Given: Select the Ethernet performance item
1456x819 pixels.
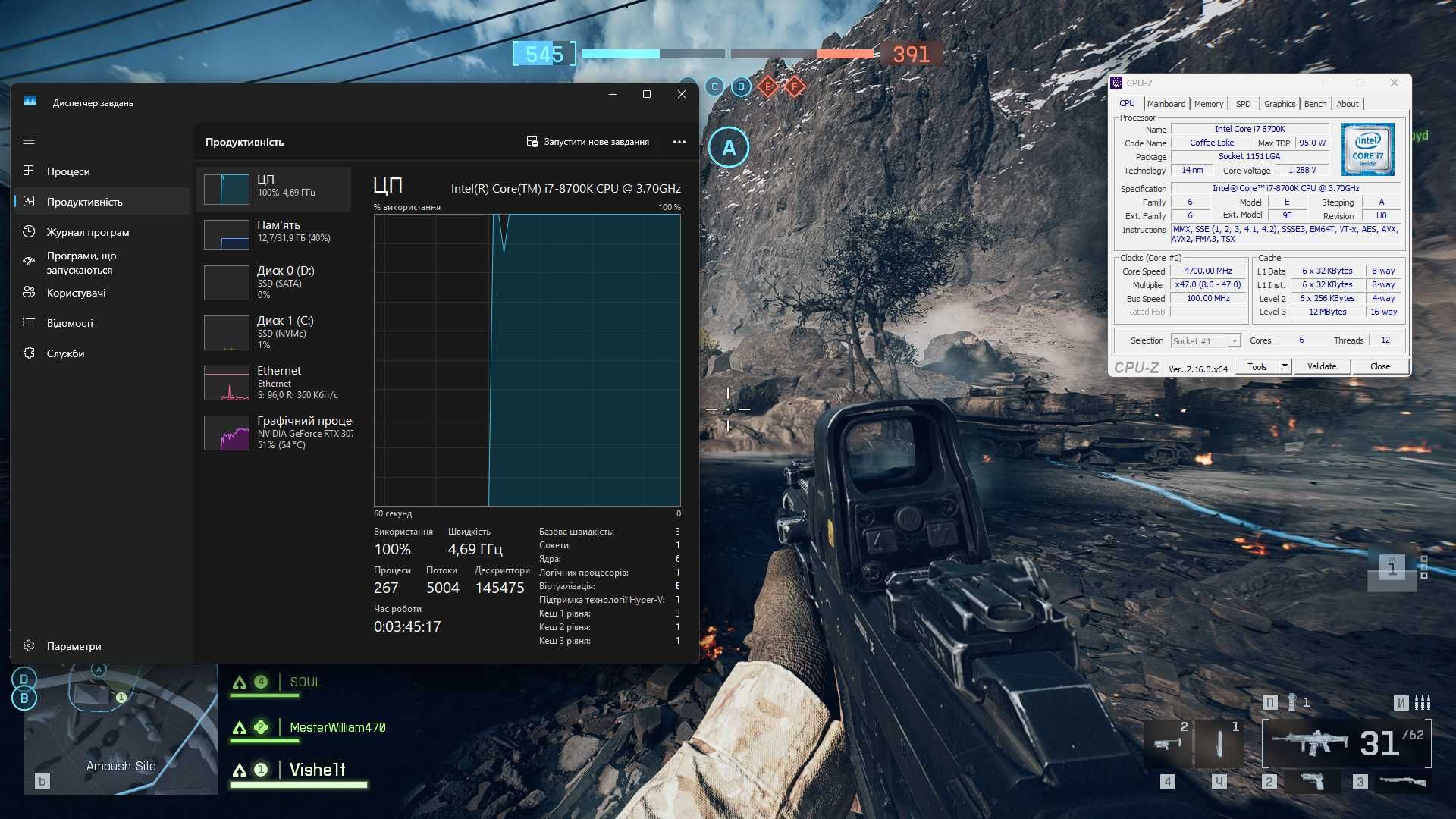Looking at the screenshot, I should (274, 382).
